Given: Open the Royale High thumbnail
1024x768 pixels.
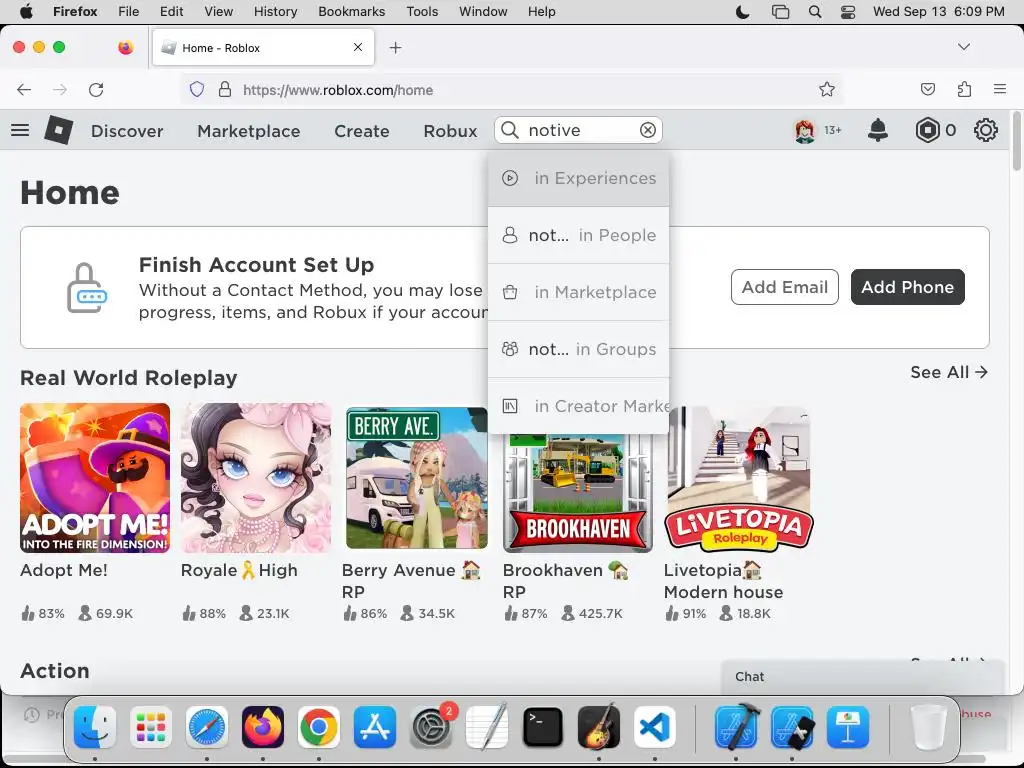Looking at the screenshot, I should pyautogui.click(x=256, y=478).
